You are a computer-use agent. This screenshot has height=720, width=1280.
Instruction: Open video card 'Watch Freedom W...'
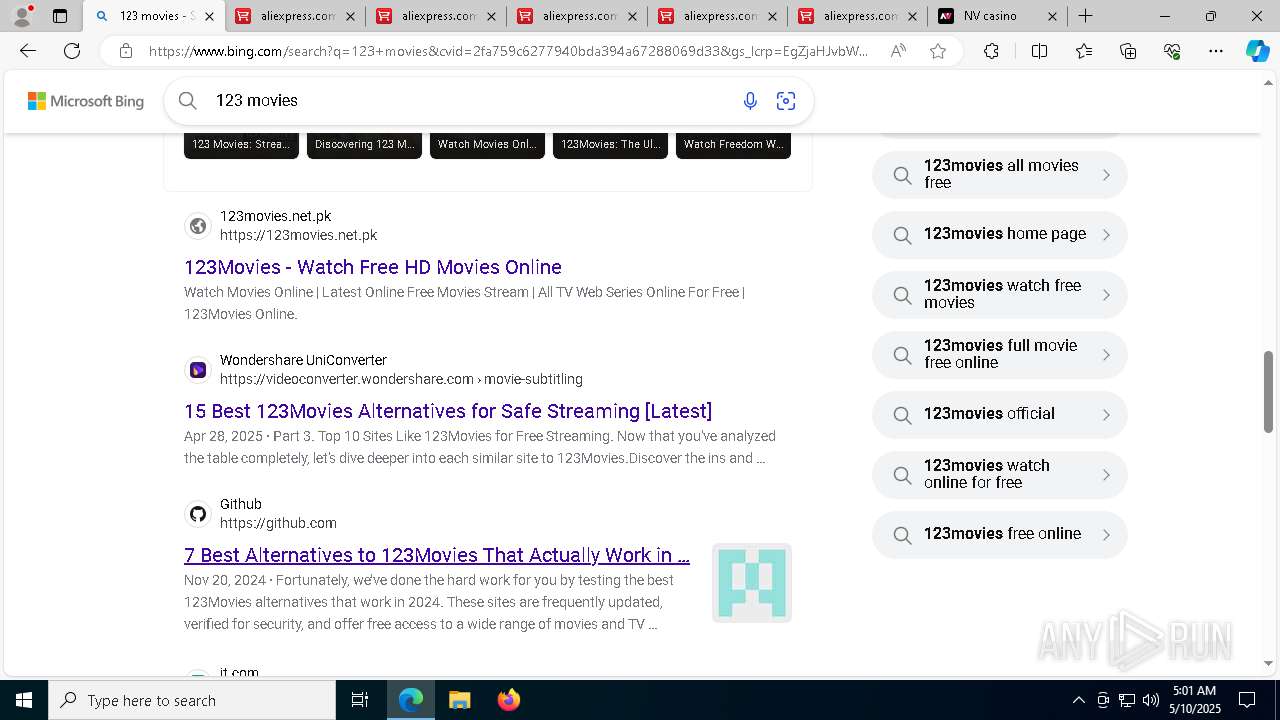pos(733,145)
